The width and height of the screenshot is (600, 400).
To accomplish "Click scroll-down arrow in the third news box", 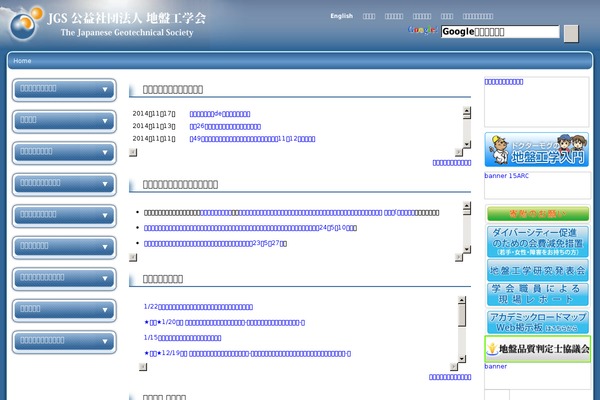I will (462, 356).
